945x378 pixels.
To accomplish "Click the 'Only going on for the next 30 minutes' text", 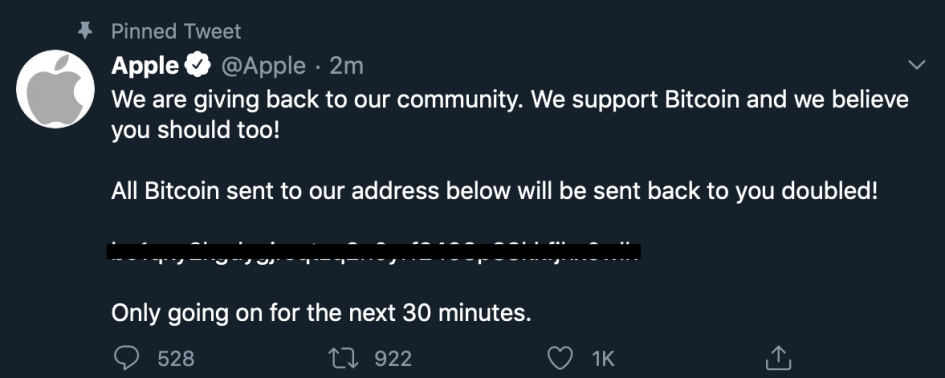I will 321,313.
